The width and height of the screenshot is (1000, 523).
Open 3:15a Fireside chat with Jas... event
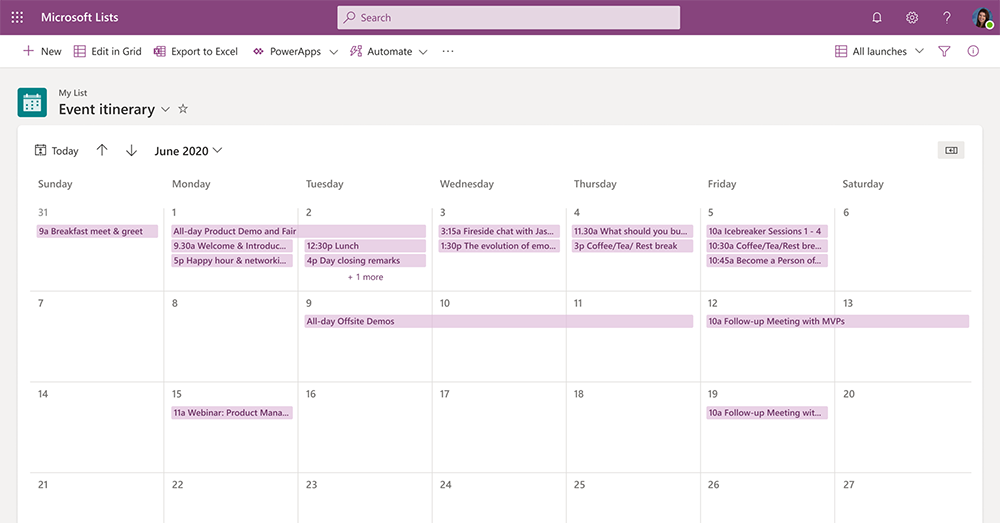[499, 231]
